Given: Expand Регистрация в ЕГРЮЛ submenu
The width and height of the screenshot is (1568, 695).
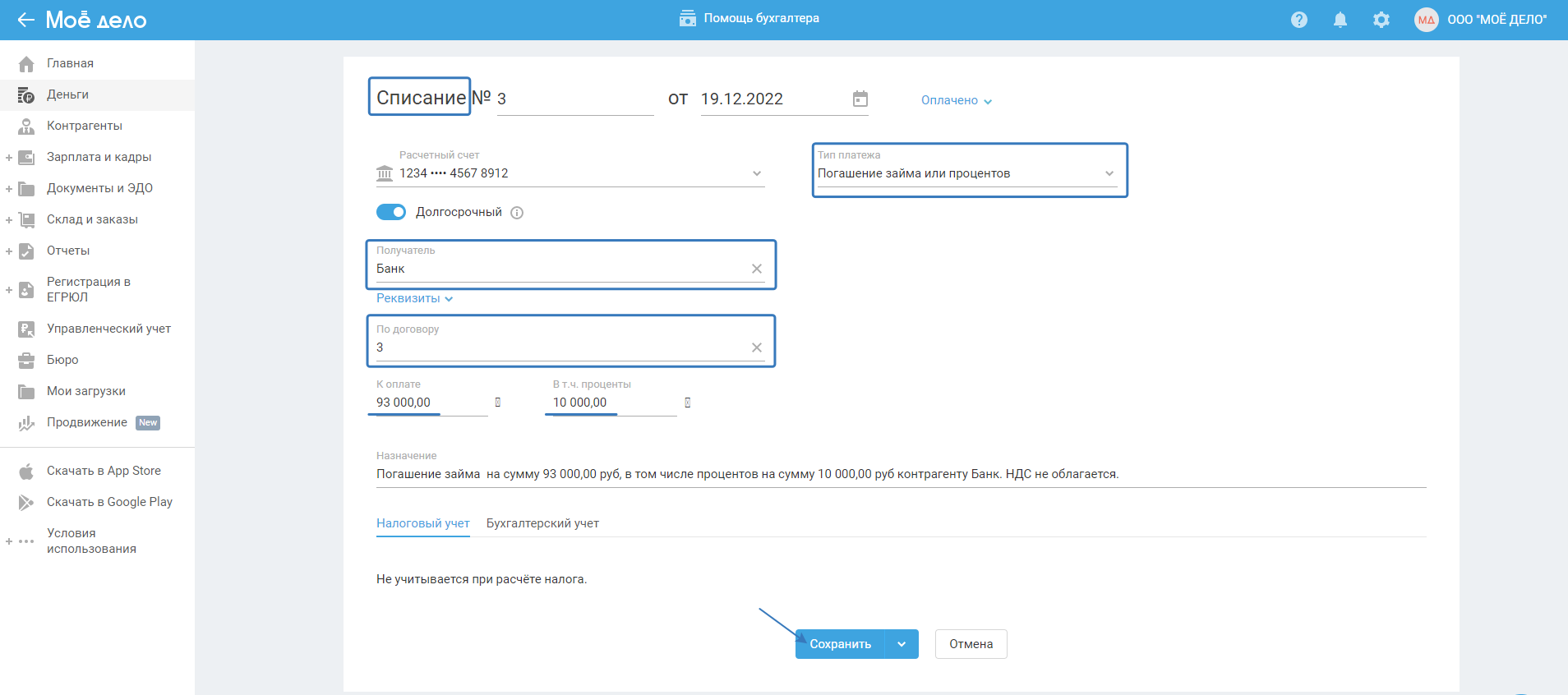Looking at the screenshot, I should (x=9, y=290).
